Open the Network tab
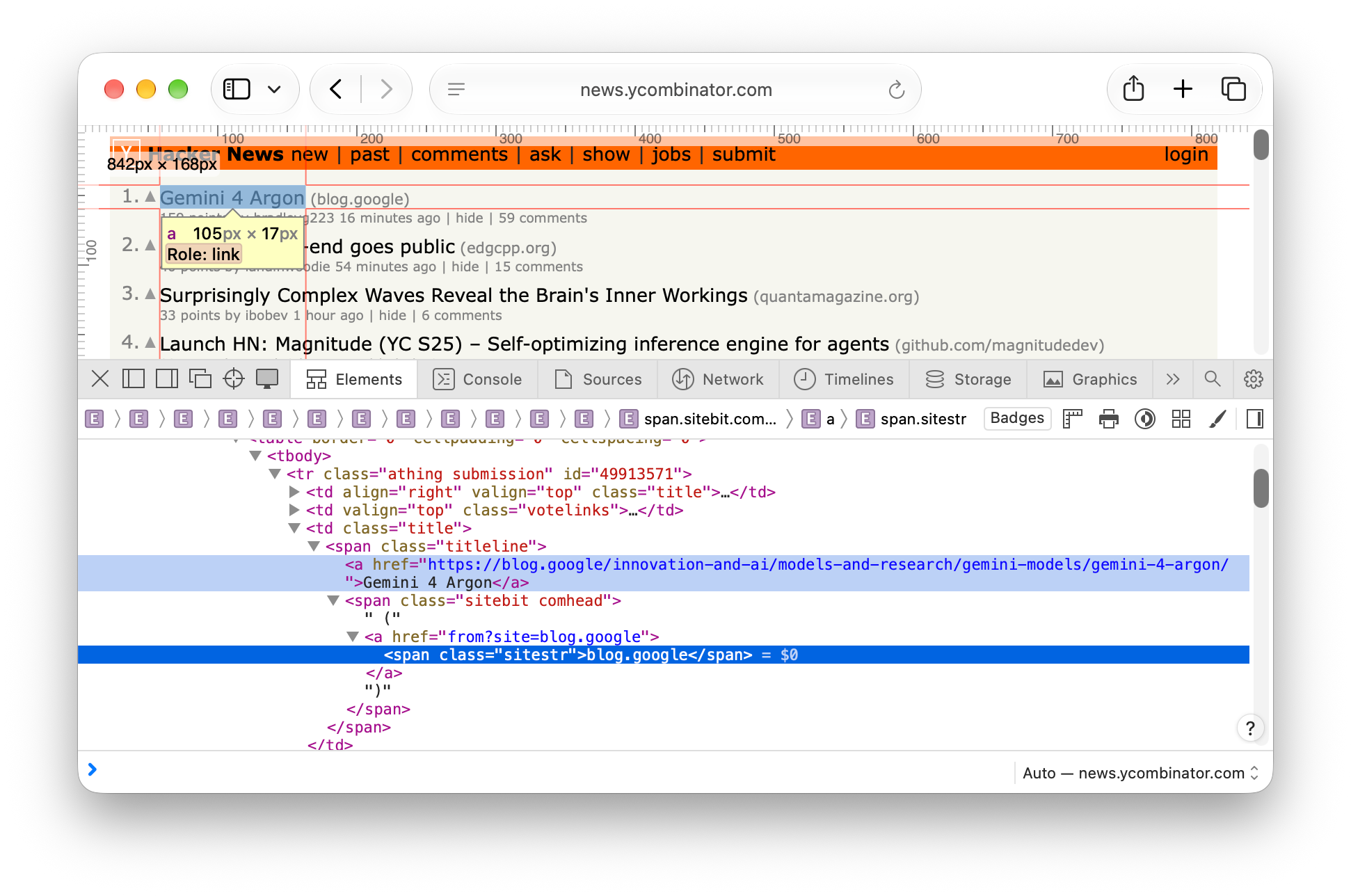This screenshot has width=1351, height=896. point(718,379)
